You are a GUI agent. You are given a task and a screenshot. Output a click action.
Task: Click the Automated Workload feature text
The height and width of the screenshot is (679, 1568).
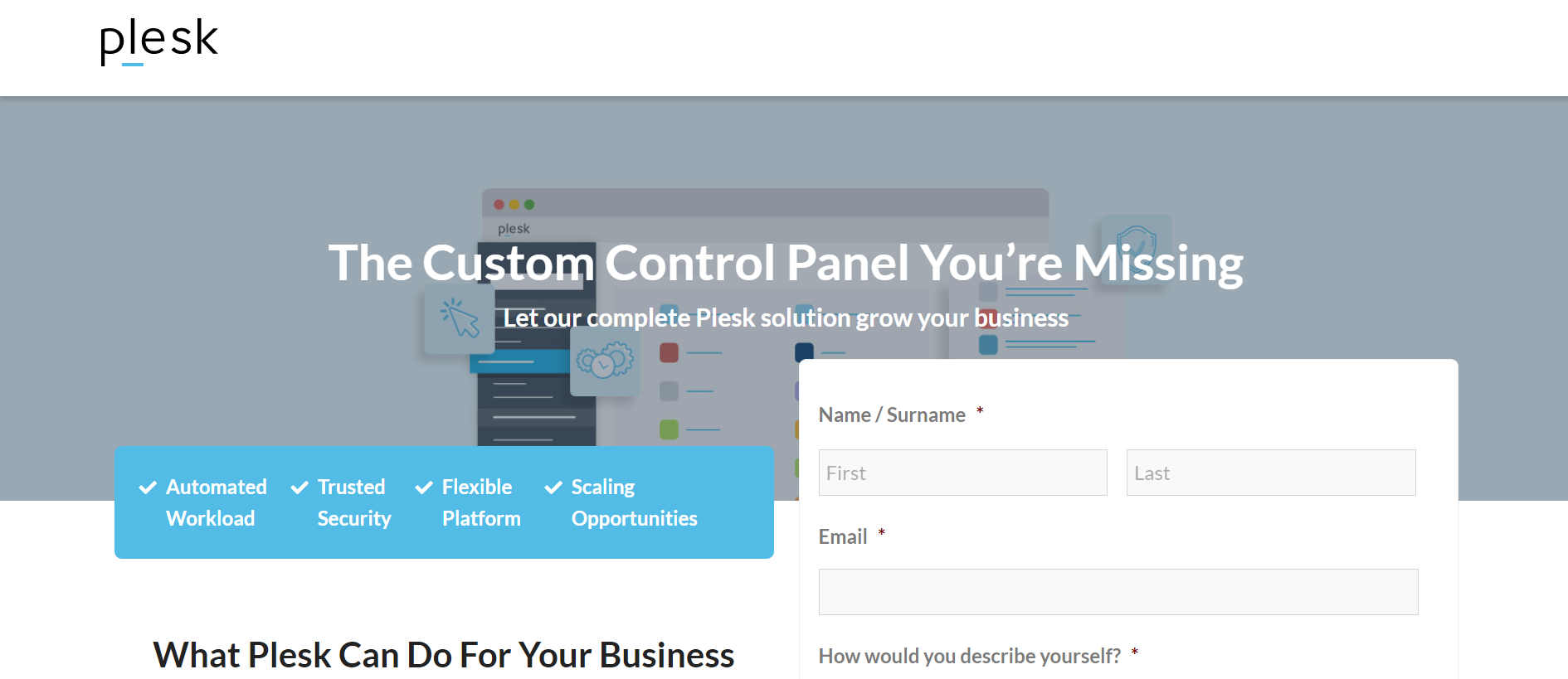(216, 502)
